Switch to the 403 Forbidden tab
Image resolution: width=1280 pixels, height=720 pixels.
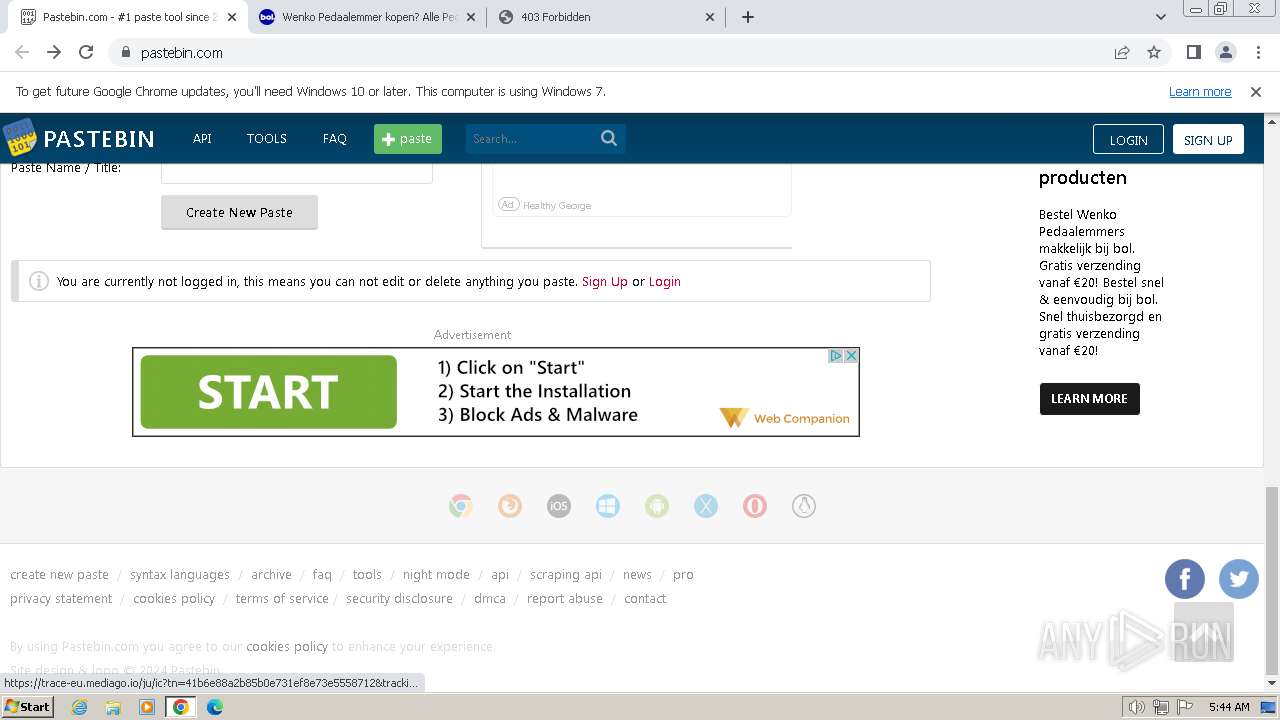(607, 17)
